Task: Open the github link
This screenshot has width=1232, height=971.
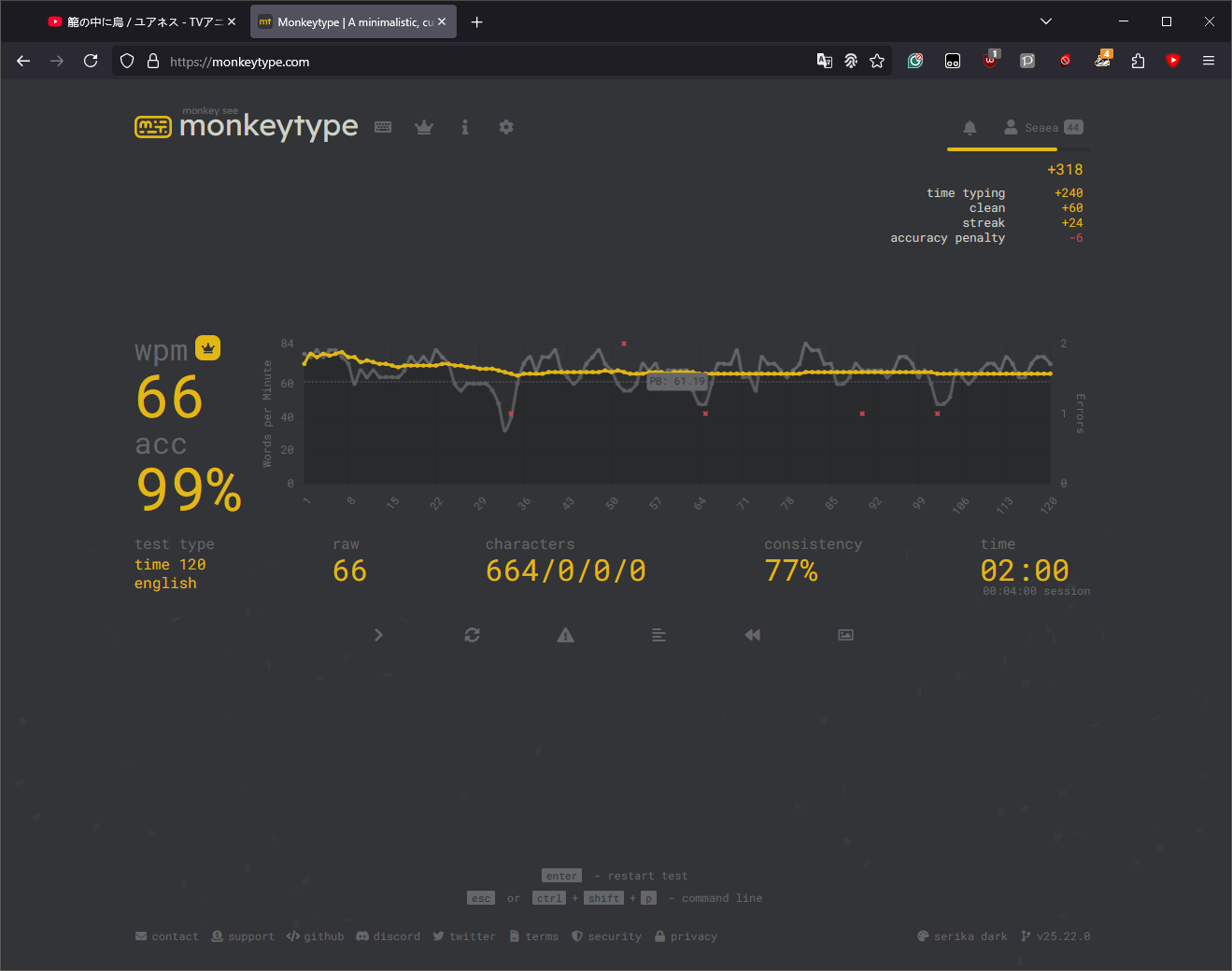Action: click(x=315, y=936)
